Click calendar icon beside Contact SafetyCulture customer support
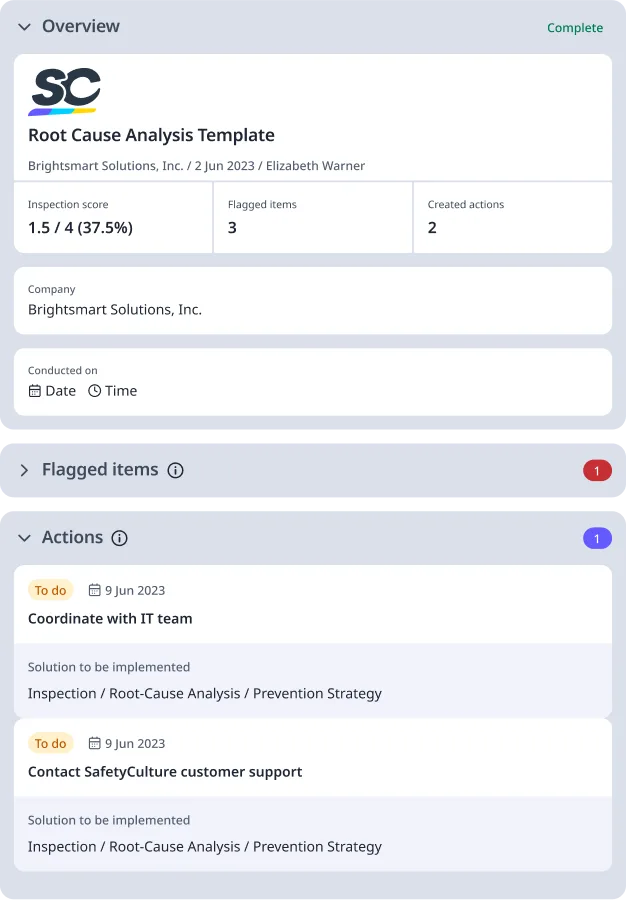 click(94, 743)
